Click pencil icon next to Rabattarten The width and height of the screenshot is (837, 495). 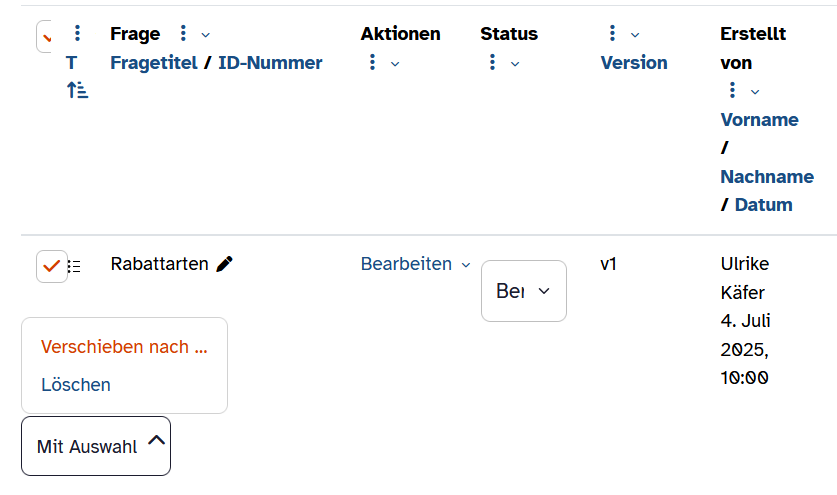tap(224, 264)
